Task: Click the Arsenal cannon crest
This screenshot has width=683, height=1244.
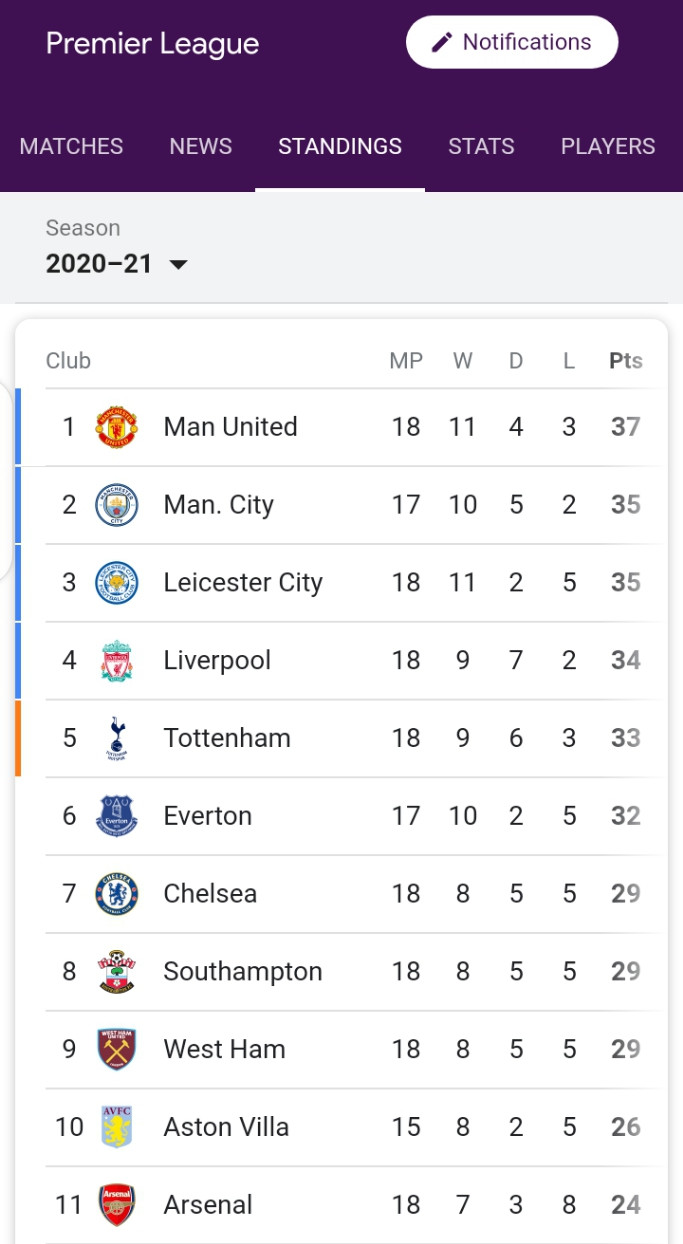Action: point(116,1205)
